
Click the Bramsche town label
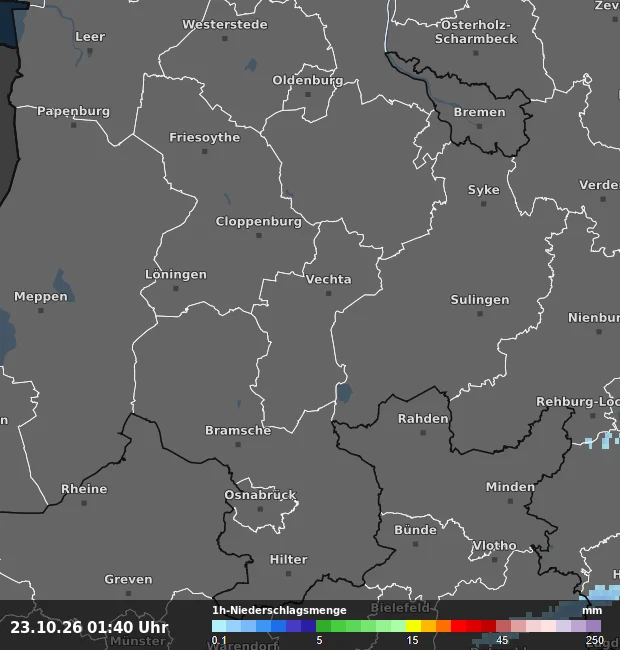238,430
